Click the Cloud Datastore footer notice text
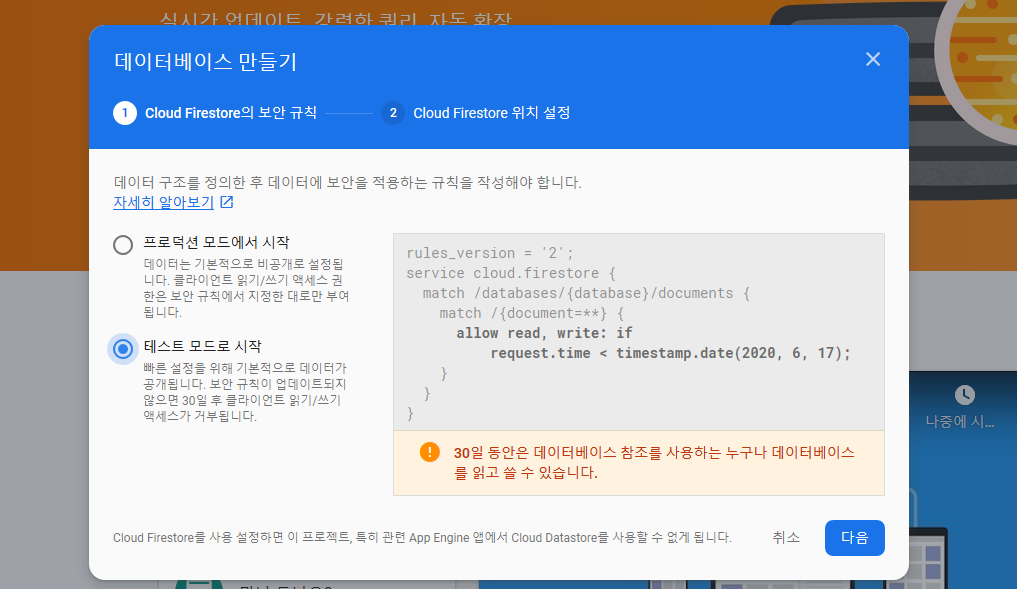1017x589 pixels. (422, 538)
